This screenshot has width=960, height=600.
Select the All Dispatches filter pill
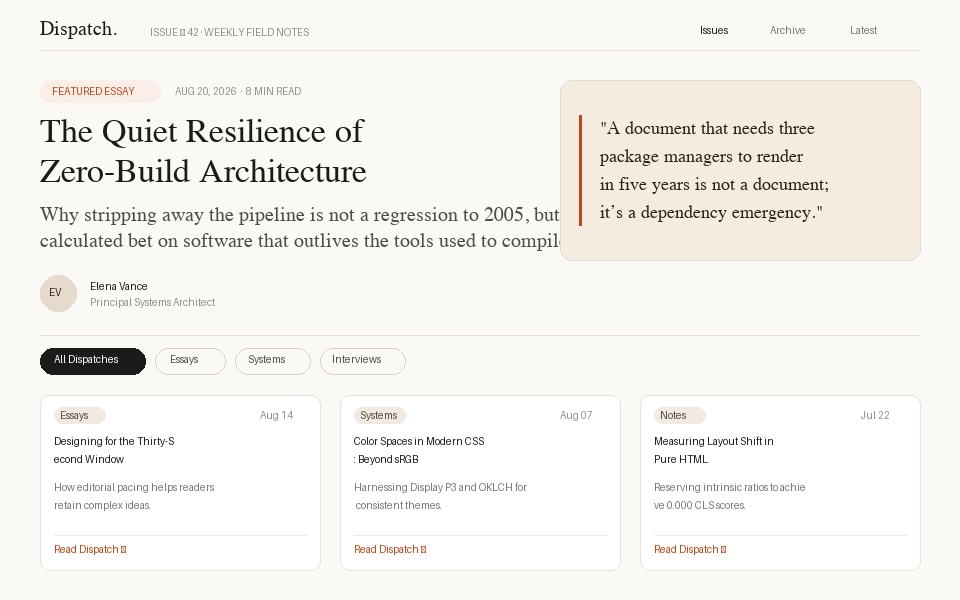[93, 361]
